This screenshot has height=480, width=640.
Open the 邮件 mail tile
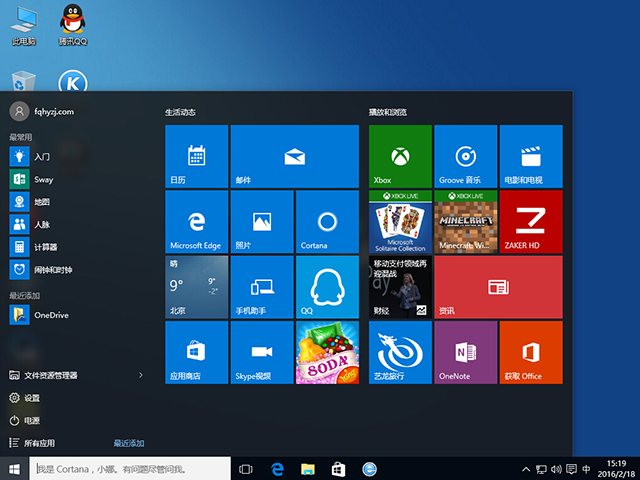pyautogui.click(x=294, y=156)
